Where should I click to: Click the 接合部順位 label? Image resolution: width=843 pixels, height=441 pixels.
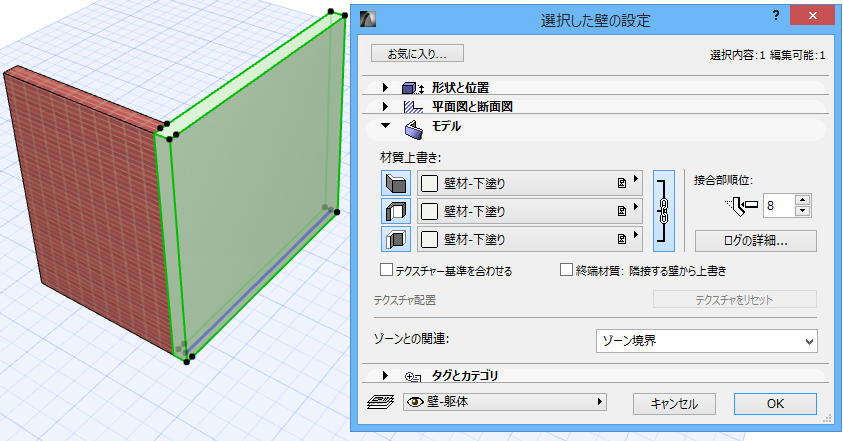[x=724, y=180]
